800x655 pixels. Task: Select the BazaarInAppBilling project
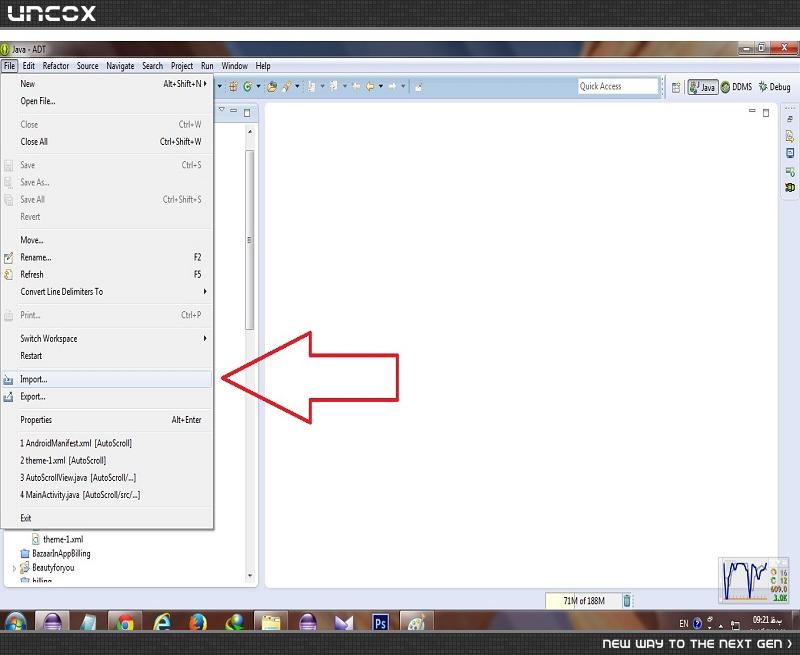coord(55,553)
